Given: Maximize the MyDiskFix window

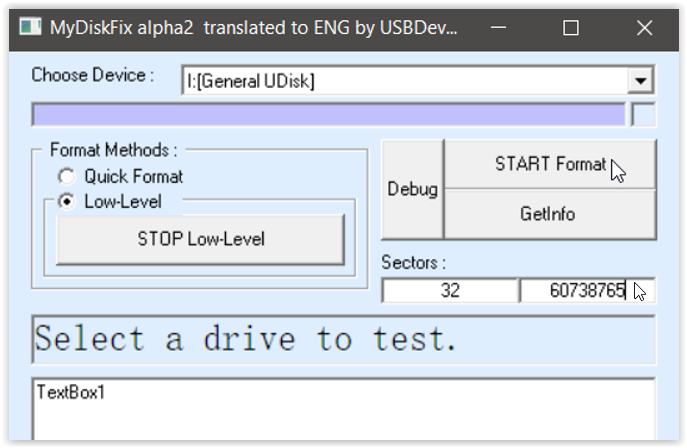Looking at the screenshot, I should click(x=570, y=28).
